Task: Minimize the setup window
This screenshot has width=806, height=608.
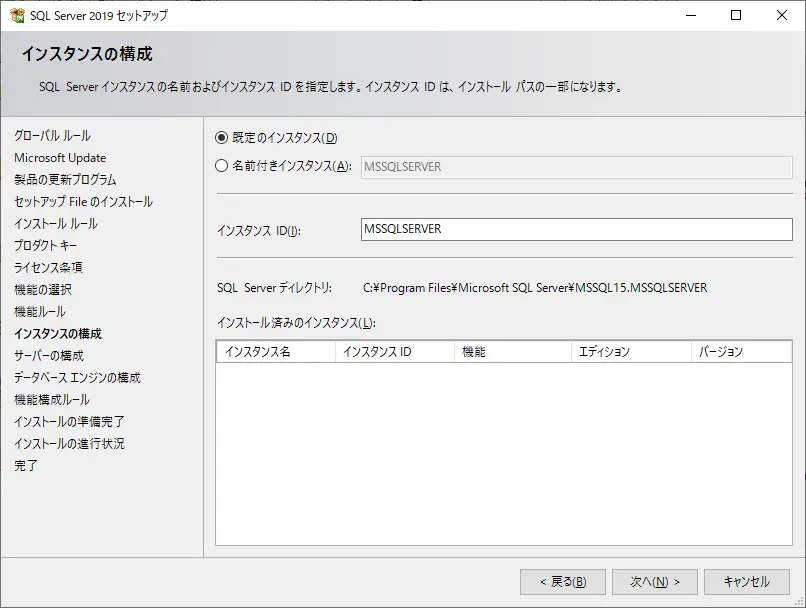Action: [691, 15]
